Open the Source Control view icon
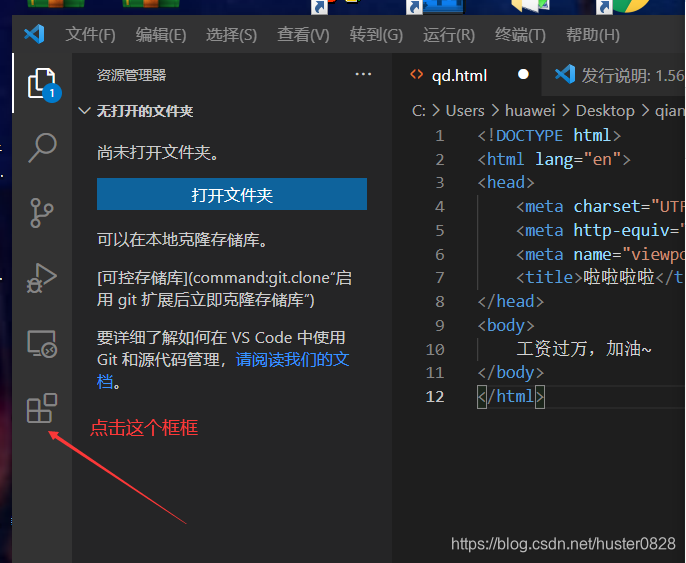The image size is (686, 563). click(x=42, y=213)
